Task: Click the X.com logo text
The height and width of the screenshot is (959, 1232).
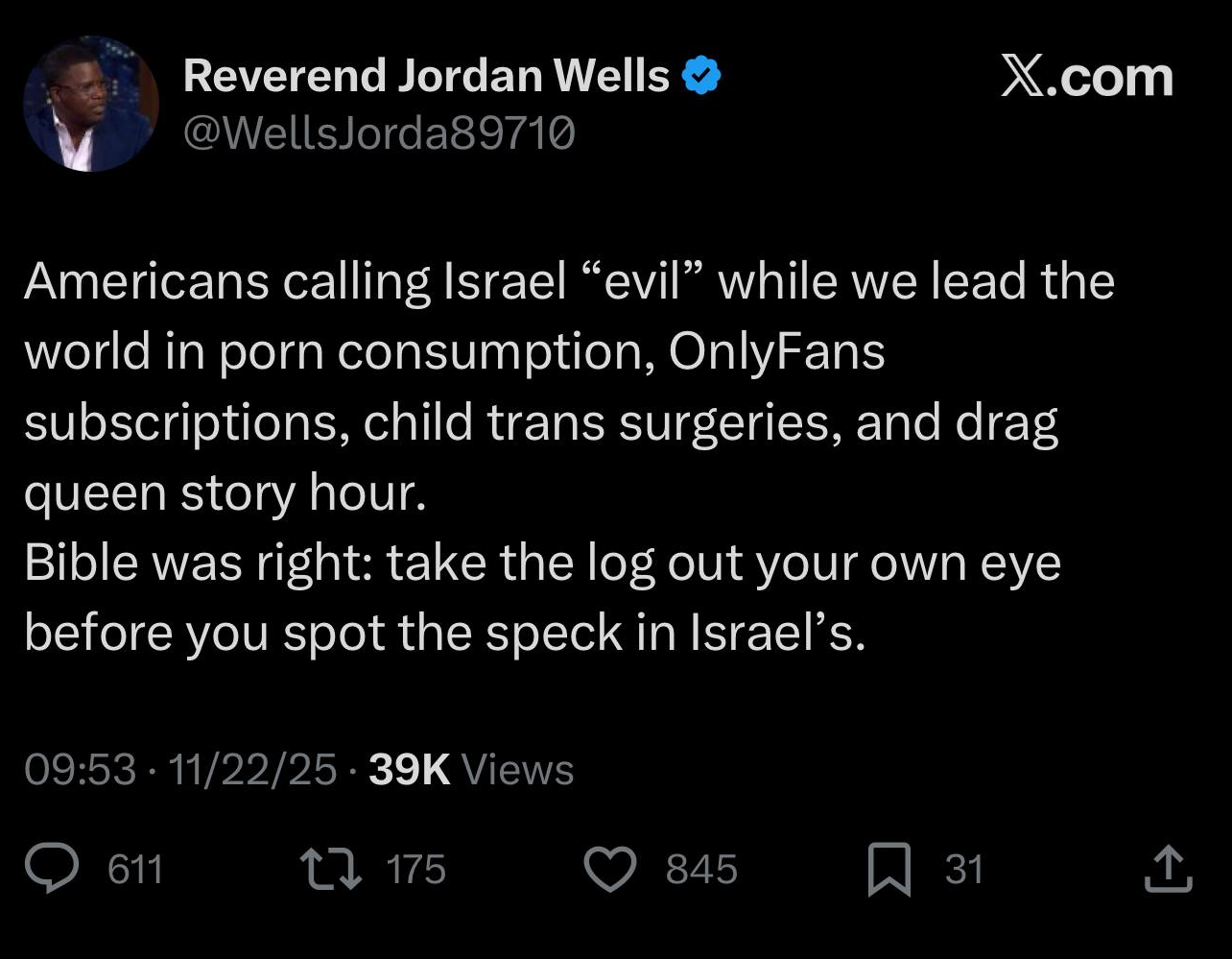Action: point(1086,78)
